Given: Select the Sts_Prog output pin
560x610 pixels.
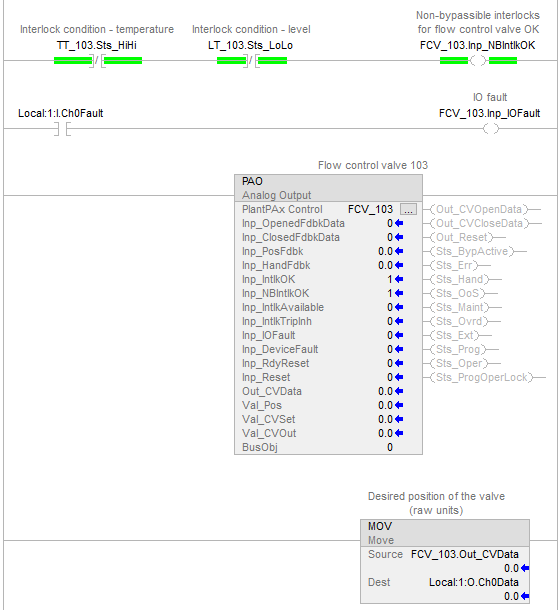Looking at the screenshot, I should point(458,349).
